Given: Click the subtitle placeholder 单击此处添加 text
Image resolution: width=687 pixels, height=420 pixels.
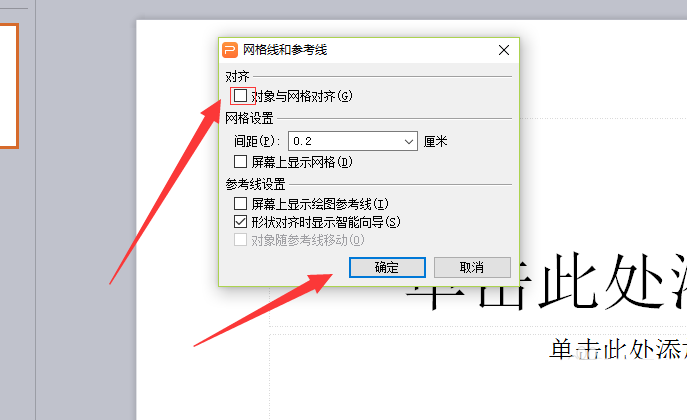Looking at the screenshot, I should click(618, 349).
